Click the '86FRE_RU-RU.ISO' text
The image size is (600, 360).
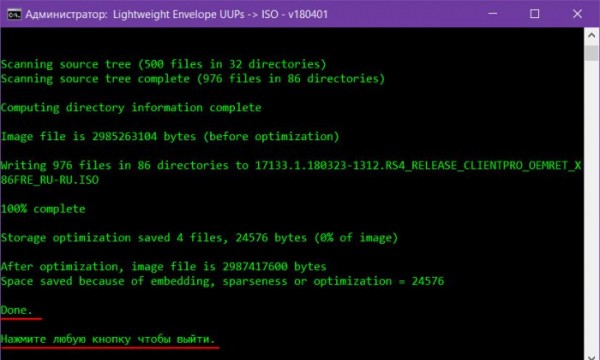coord(50,180)
